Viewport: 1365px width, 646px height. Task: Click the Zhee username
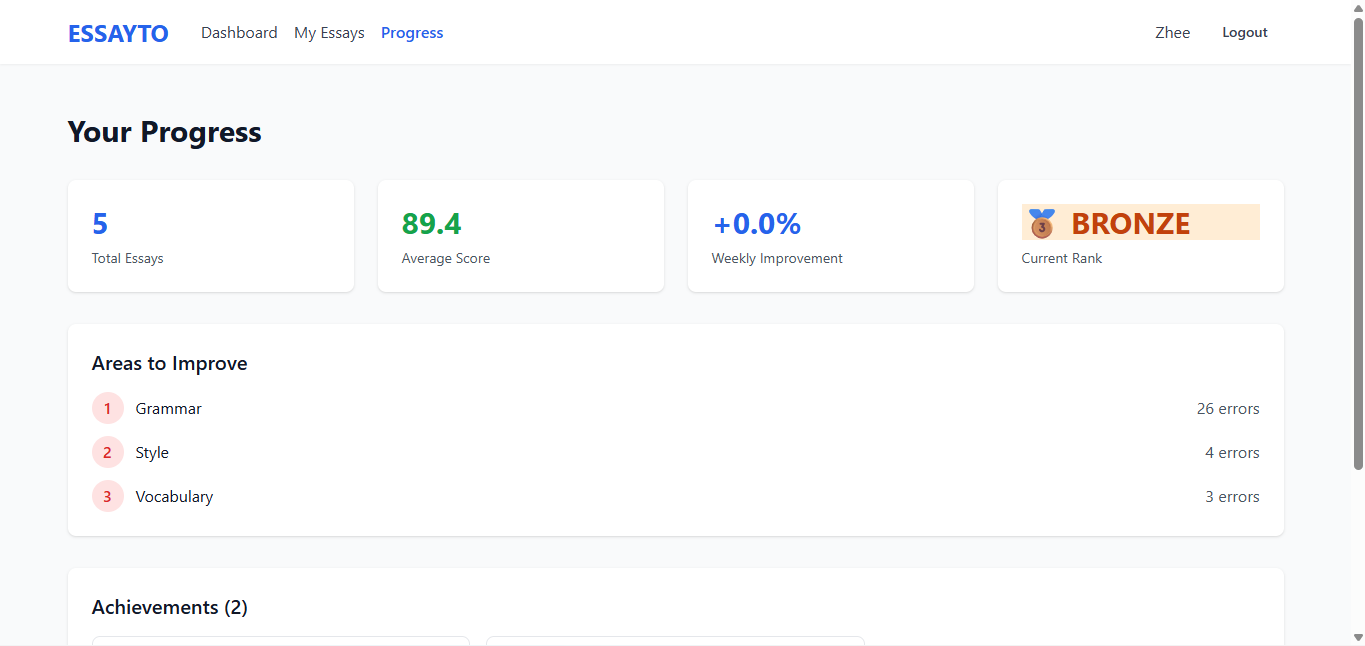(1173, 33)
